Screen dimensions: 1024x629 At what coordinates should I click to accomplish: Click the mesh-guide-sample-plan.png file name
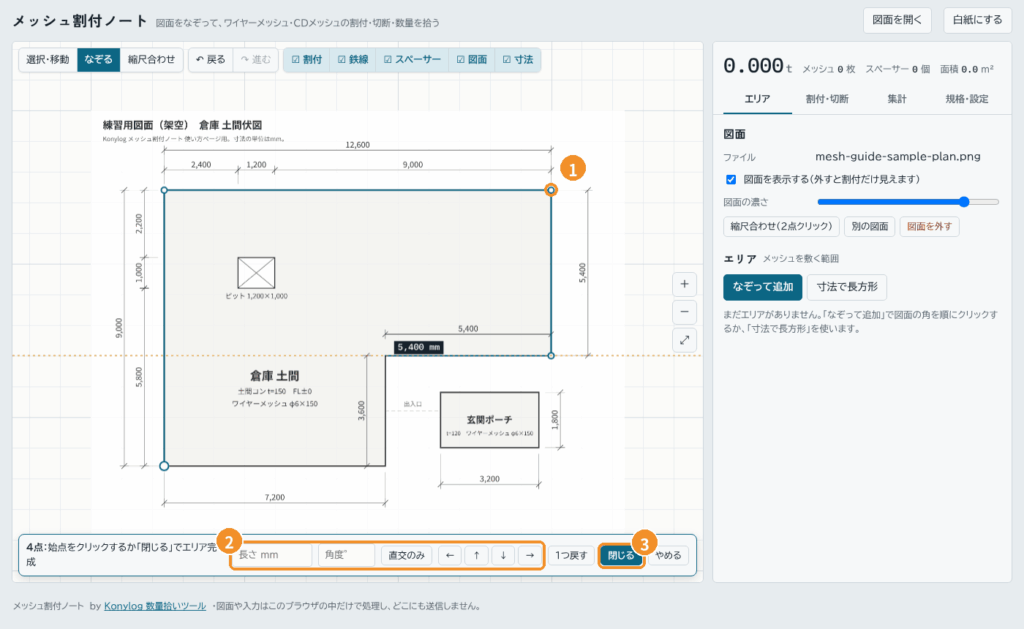click(897, 157)
